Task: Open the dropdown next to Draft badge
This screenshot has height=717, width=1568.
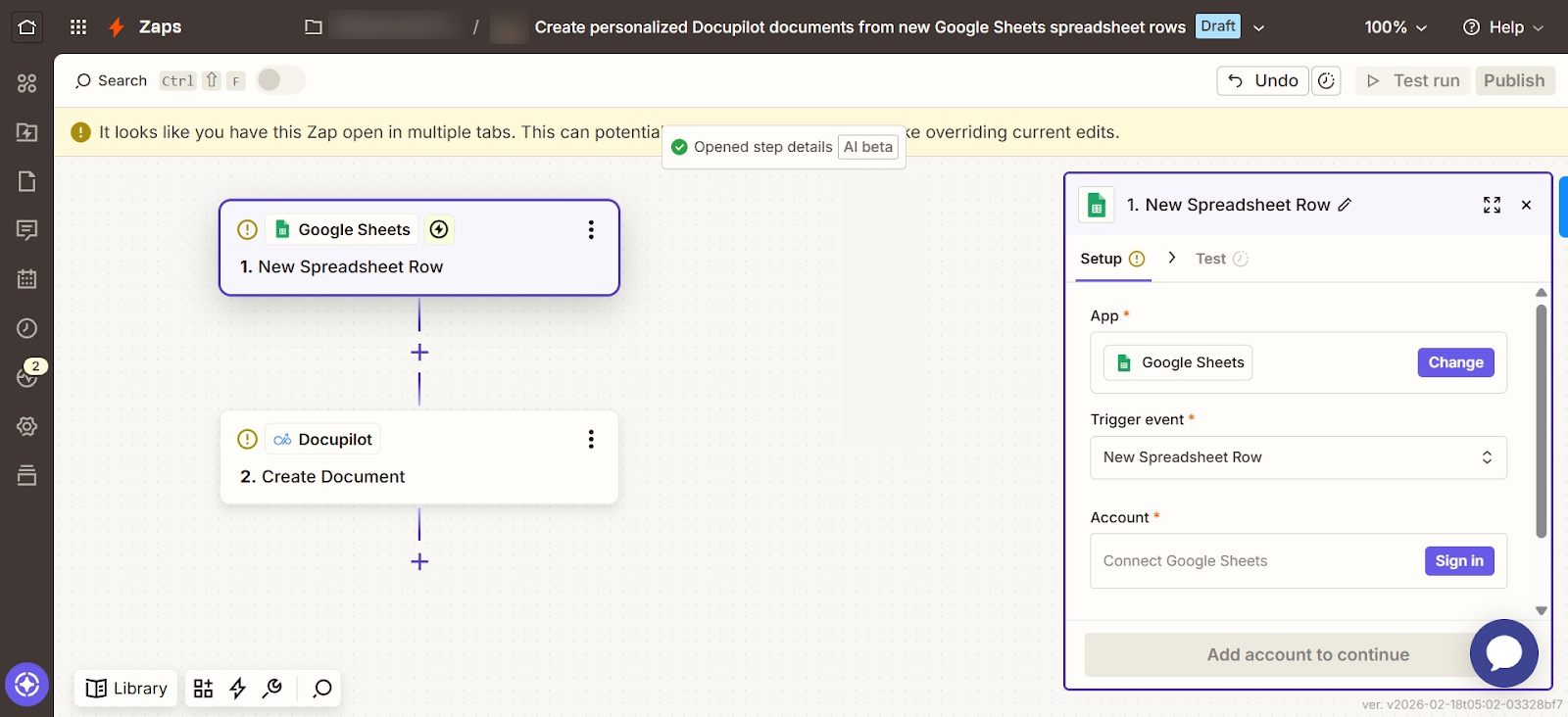Action: (1259, 27)
